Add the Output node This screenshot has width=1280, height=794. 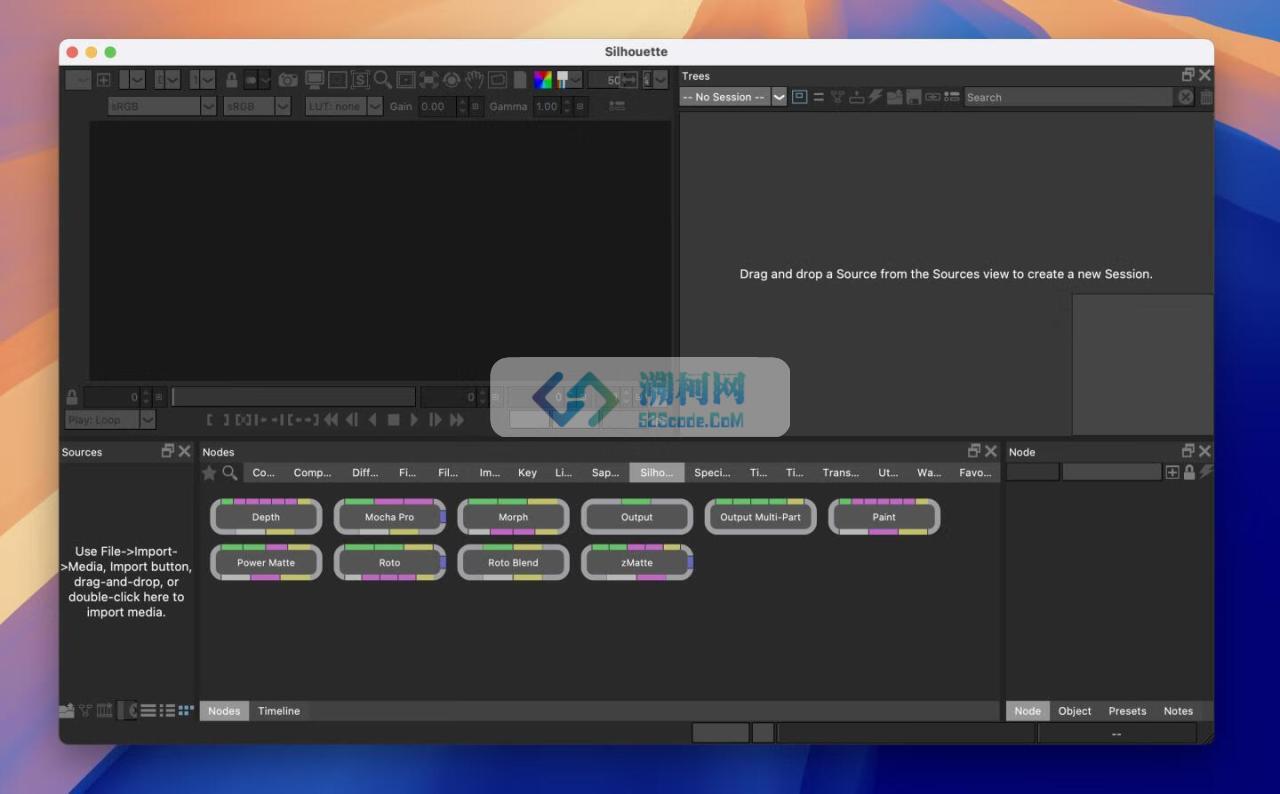[637, 517]
